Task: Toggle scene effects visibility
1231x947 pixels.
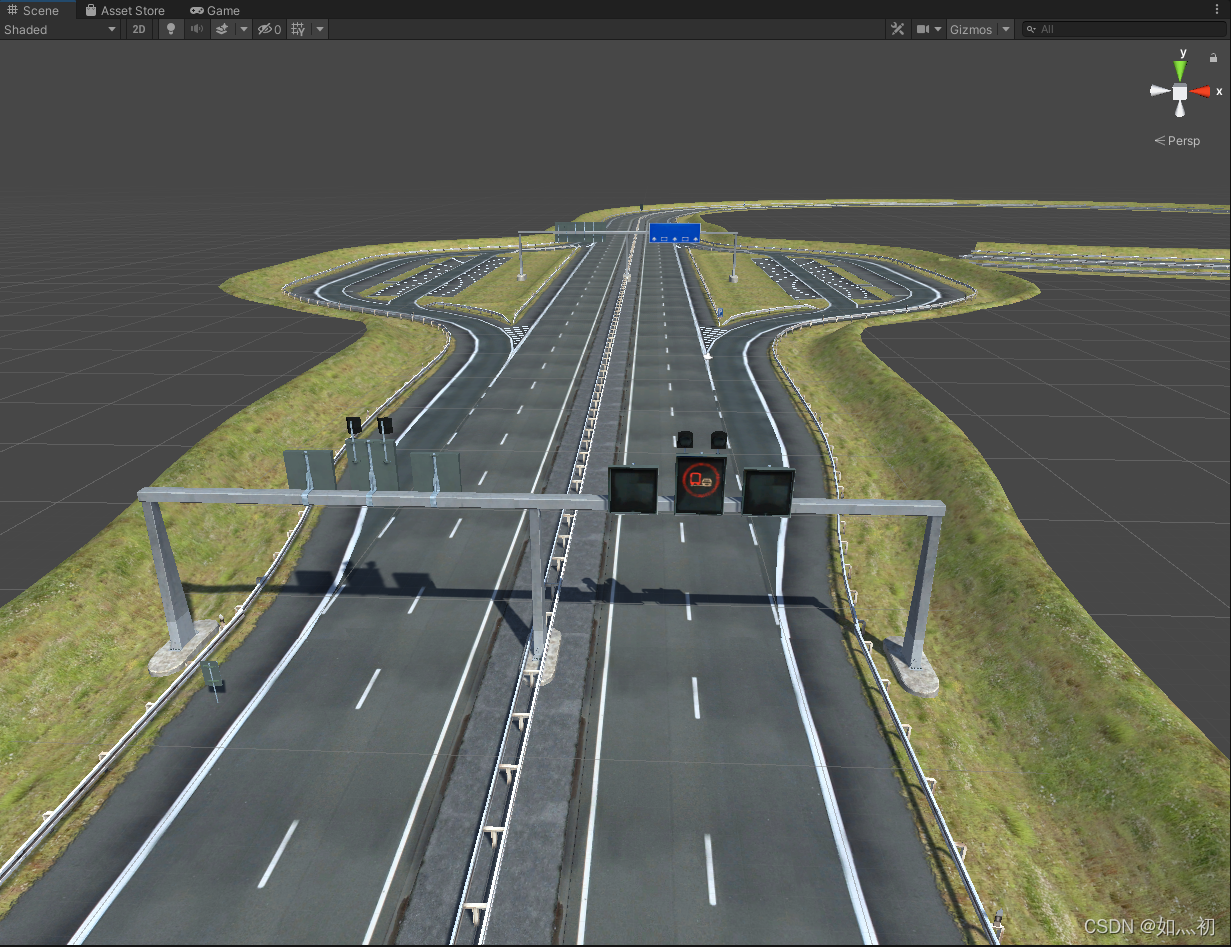Action: (222, 29)
